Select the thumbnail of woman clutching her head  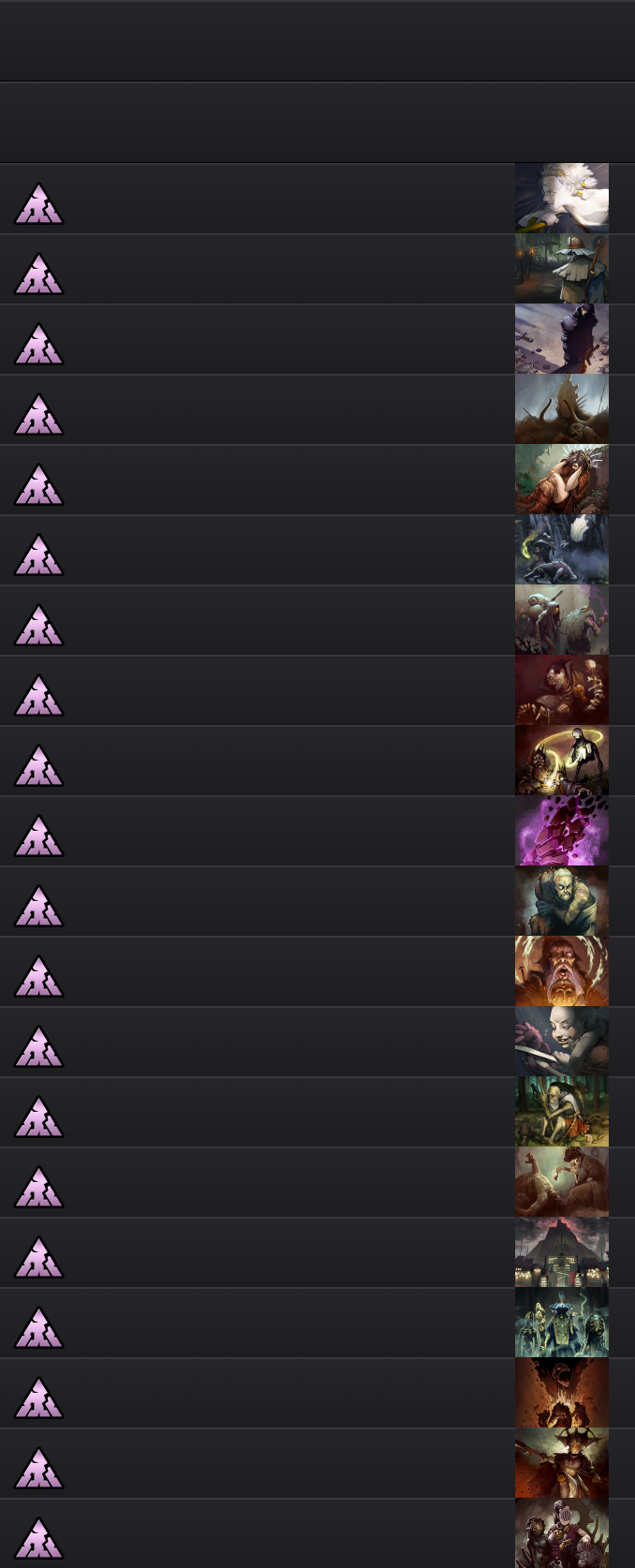[562, 480]
